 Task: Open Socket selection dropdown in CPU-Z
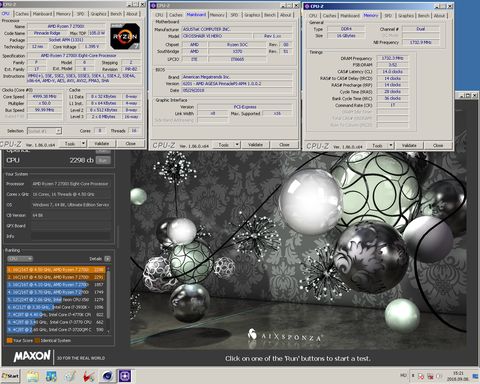44,131
